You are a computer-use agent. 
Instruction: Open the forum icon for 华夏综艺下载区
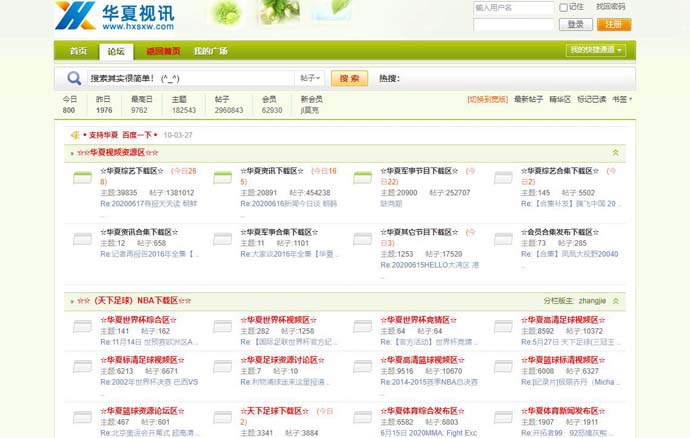click(x=82, y=178)
